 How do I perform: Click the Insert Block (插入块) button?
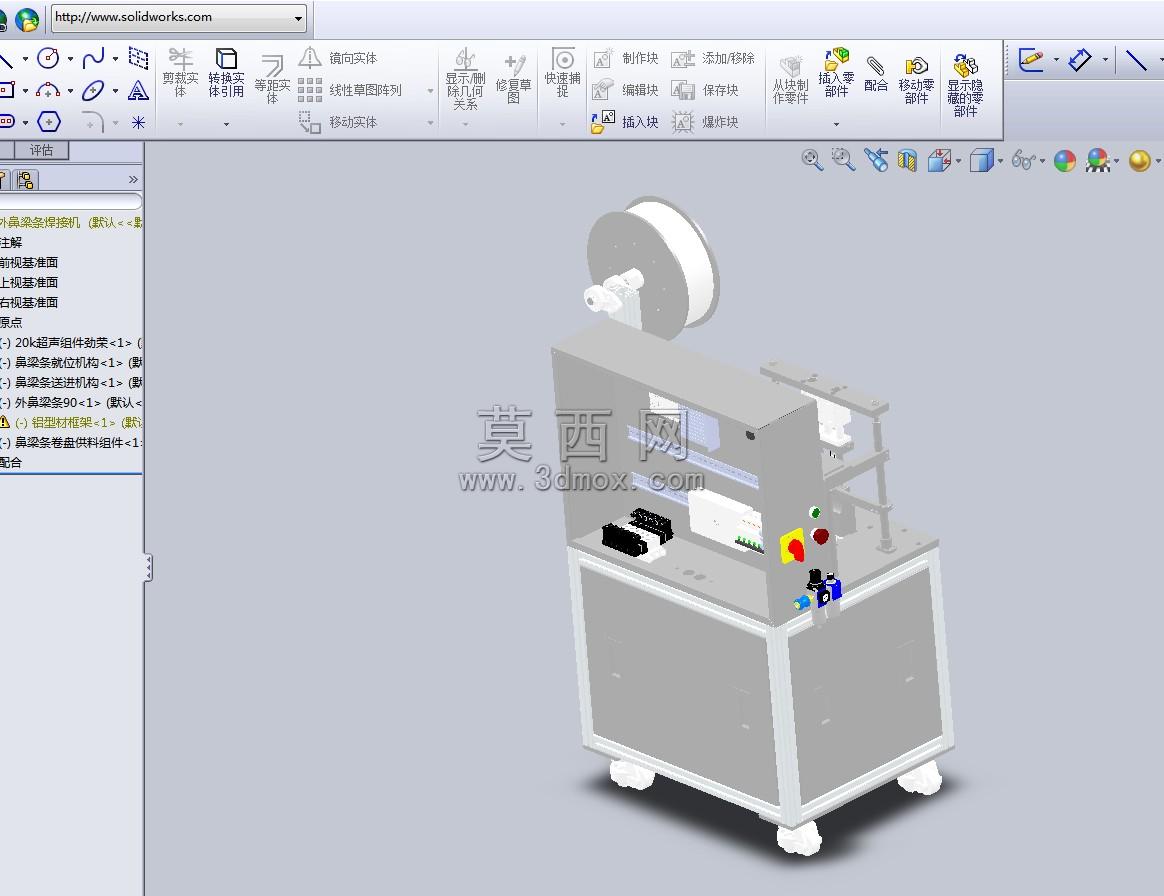click(x=625, y=122)
